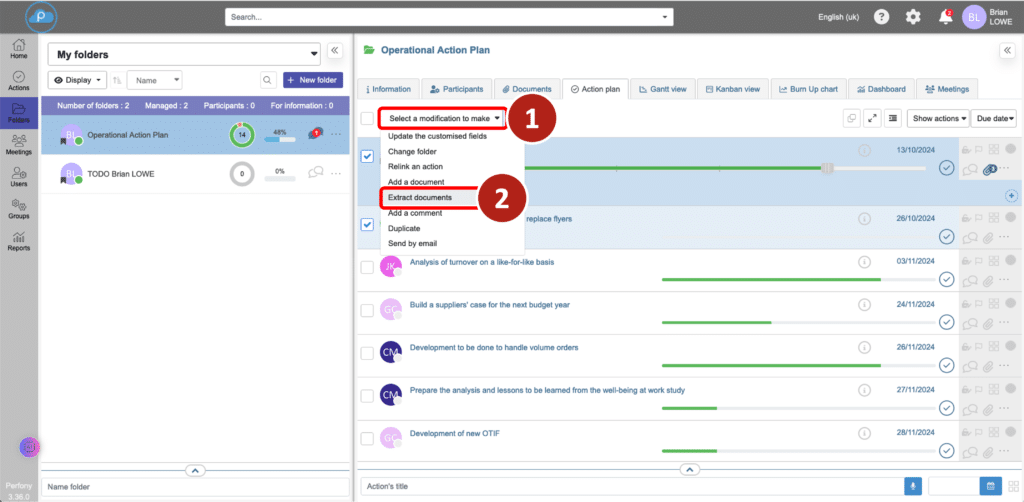The width and height of the screenshot is (1024, 502).
Task: Click the microphone button beside action title
Action: click(912, 486)
